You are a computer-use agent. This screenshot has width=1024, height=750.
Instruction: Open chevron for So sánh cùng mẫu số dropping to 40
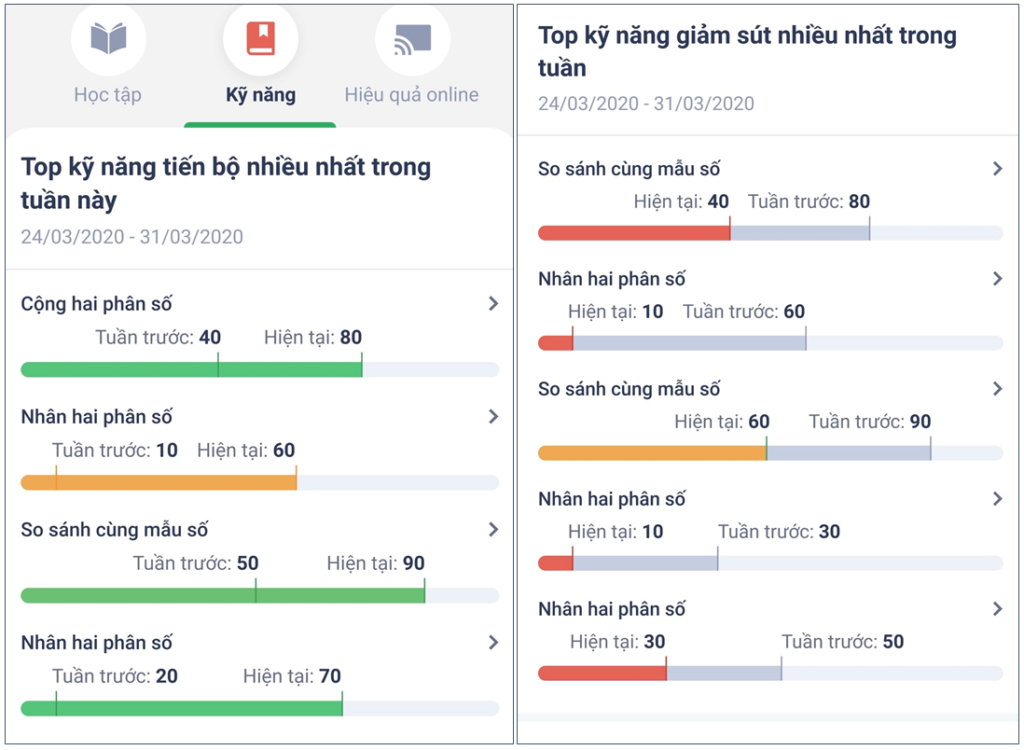pyautogui.click(x=997, y=169)
